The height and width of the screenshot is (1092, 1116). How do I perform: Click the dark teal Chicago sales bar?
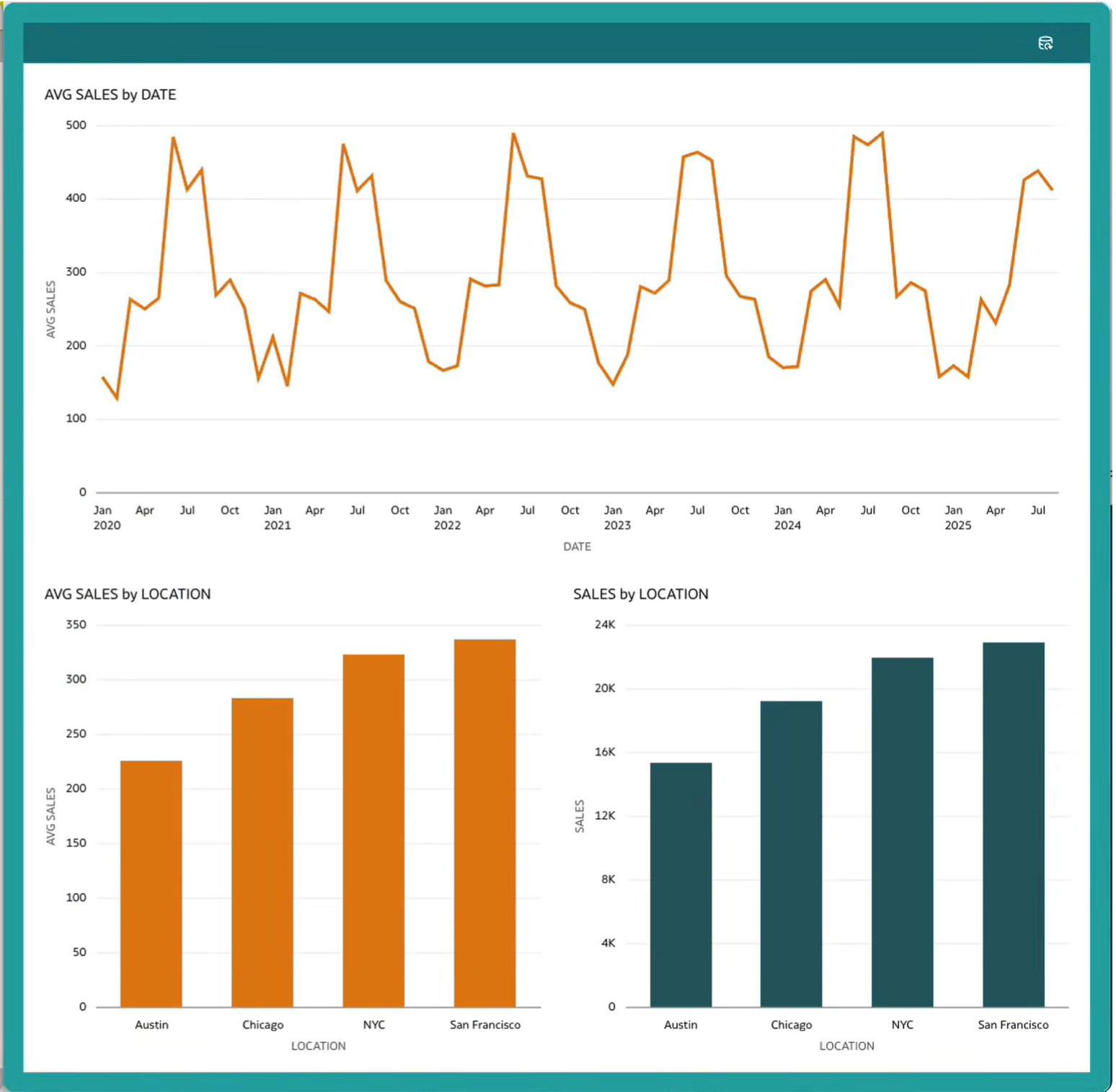pyautogui.click(x=791, y=853)
